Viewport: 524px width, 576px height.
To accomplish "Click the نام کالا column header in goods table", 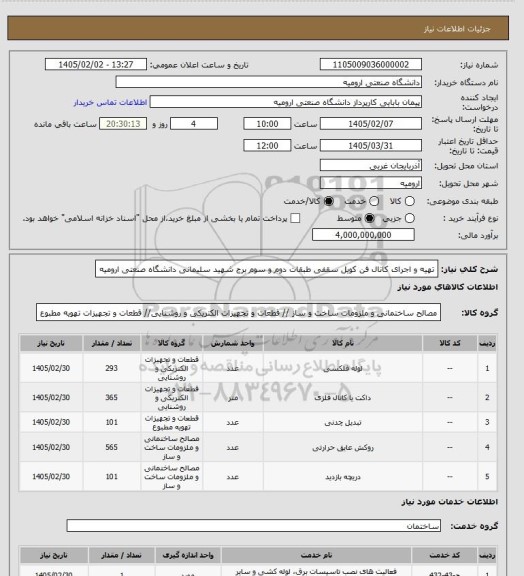I will click(x=342, y=343).
